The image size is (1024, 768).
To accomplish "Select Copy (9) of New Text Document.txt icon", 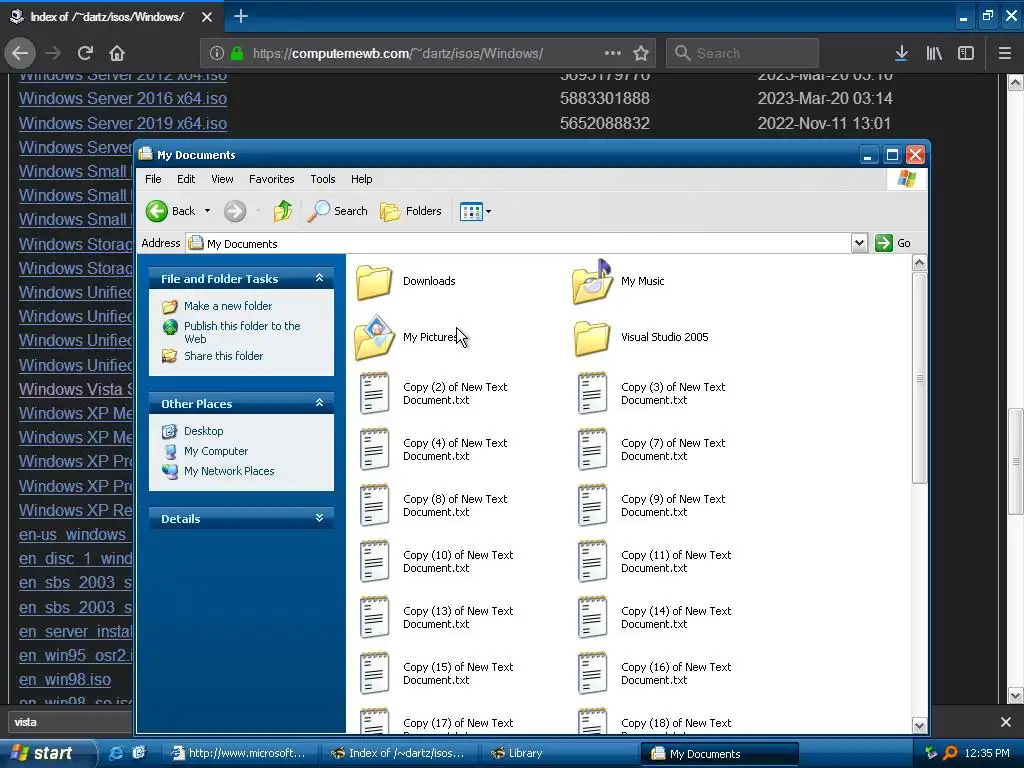I will (592, 505).
